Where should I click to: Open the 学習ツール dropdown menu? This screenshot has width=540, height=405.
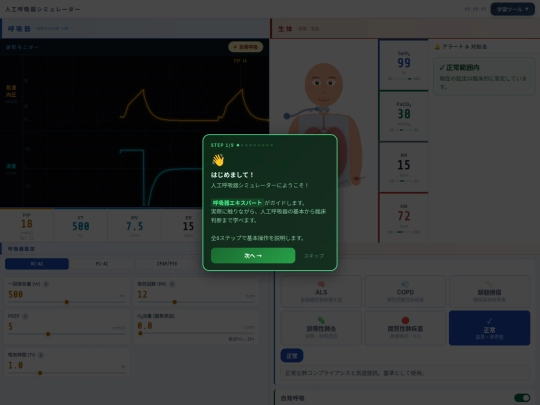(512, 9)
